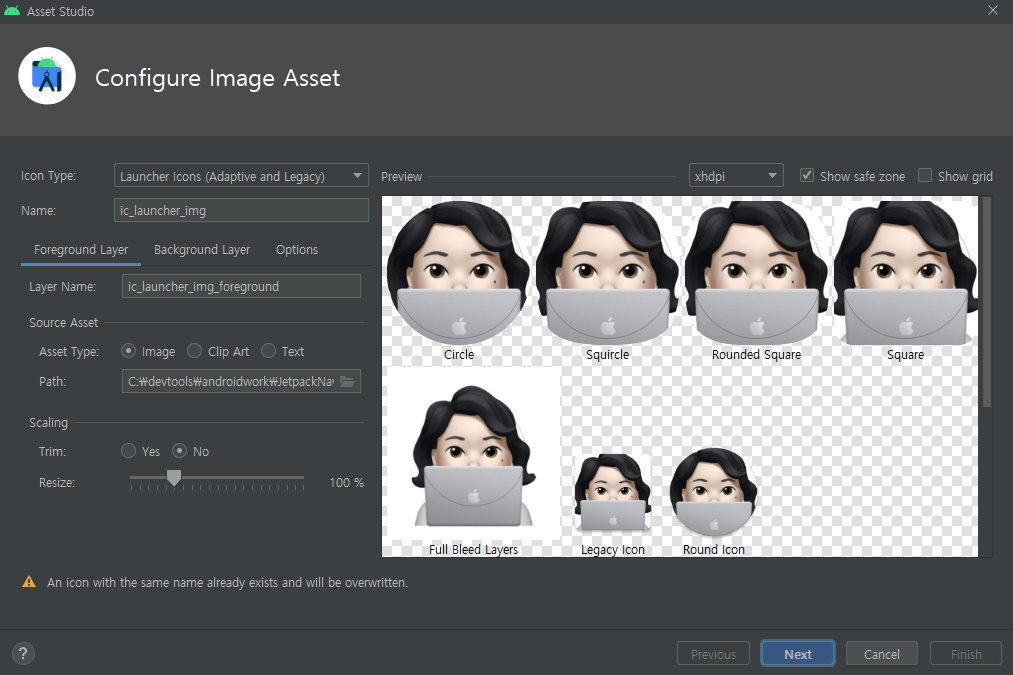The width and height of the screenshot is (1013, 675).
Task: Open the Options tab
Action: coord(297,250)
